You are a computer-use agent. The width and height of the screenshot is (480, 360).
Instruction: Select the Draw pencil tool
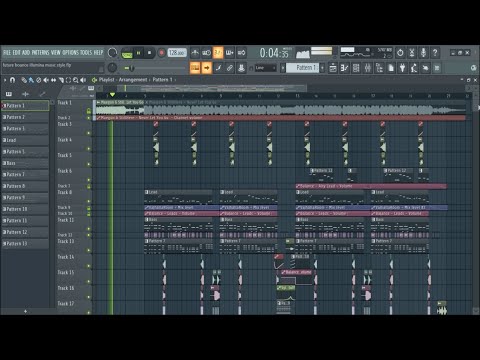tap(24, 80)
